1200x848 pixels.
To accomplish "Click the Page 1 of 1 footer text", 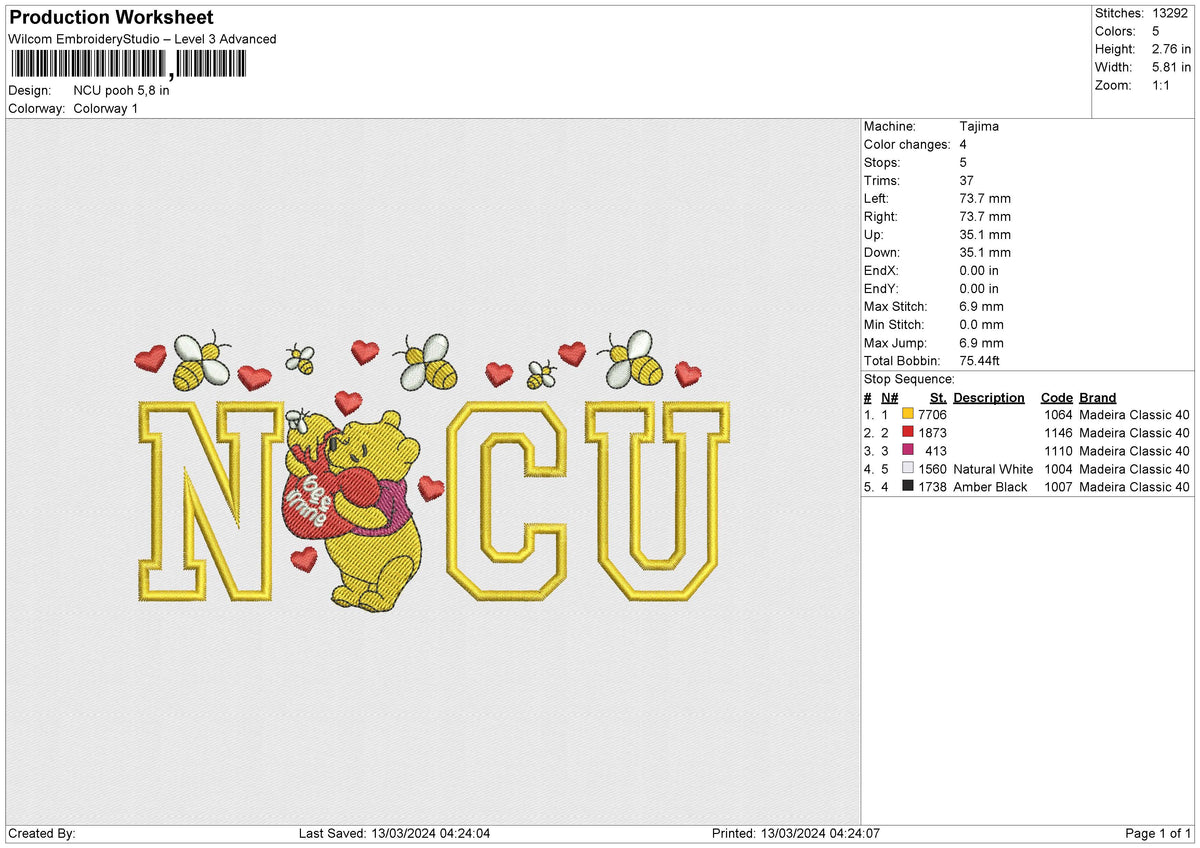I will pyautogui.click(x=1158, y=833).
